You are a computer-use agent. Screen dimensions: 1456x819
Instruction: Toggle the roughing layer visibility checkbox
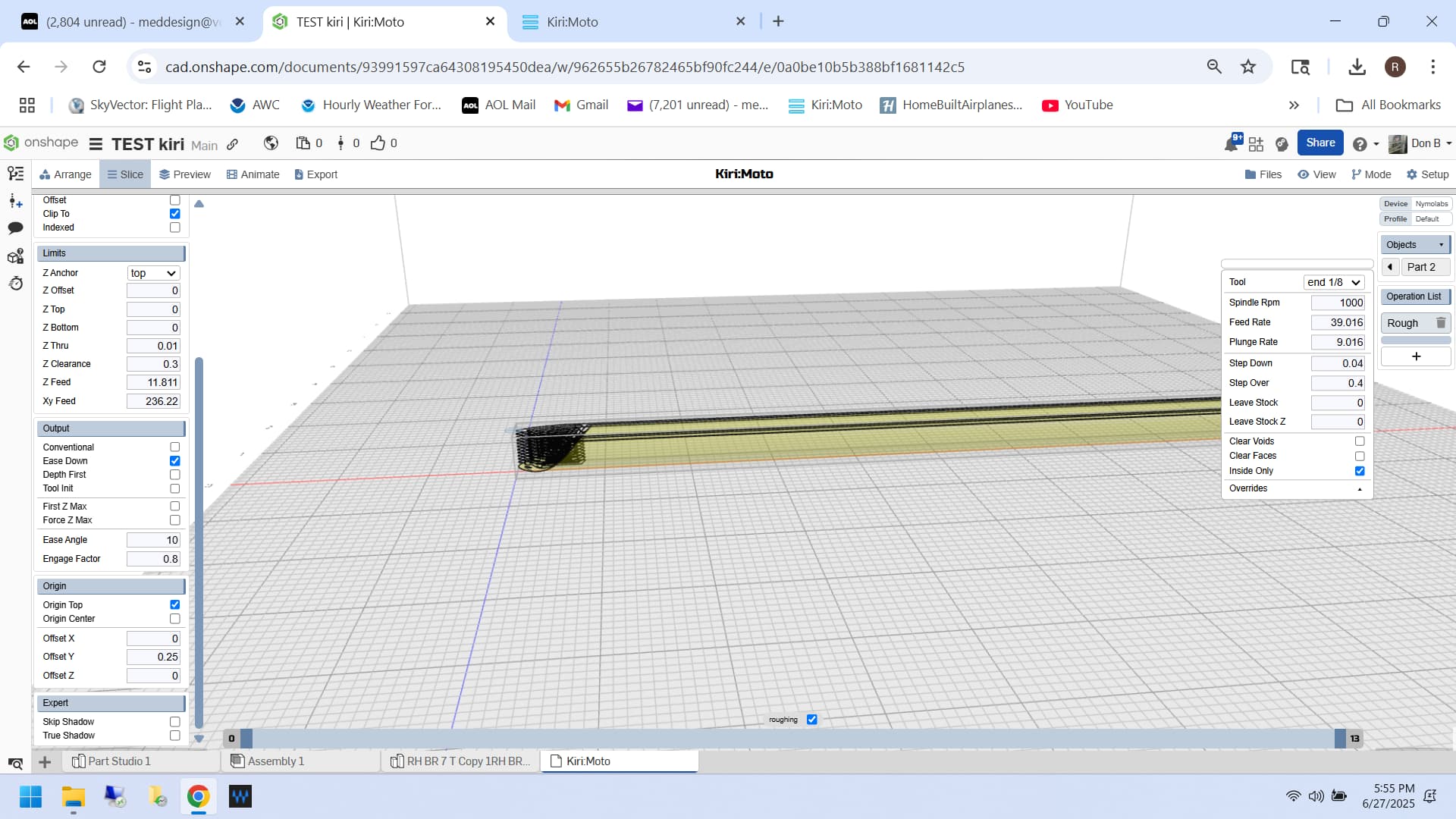[811, 720]
